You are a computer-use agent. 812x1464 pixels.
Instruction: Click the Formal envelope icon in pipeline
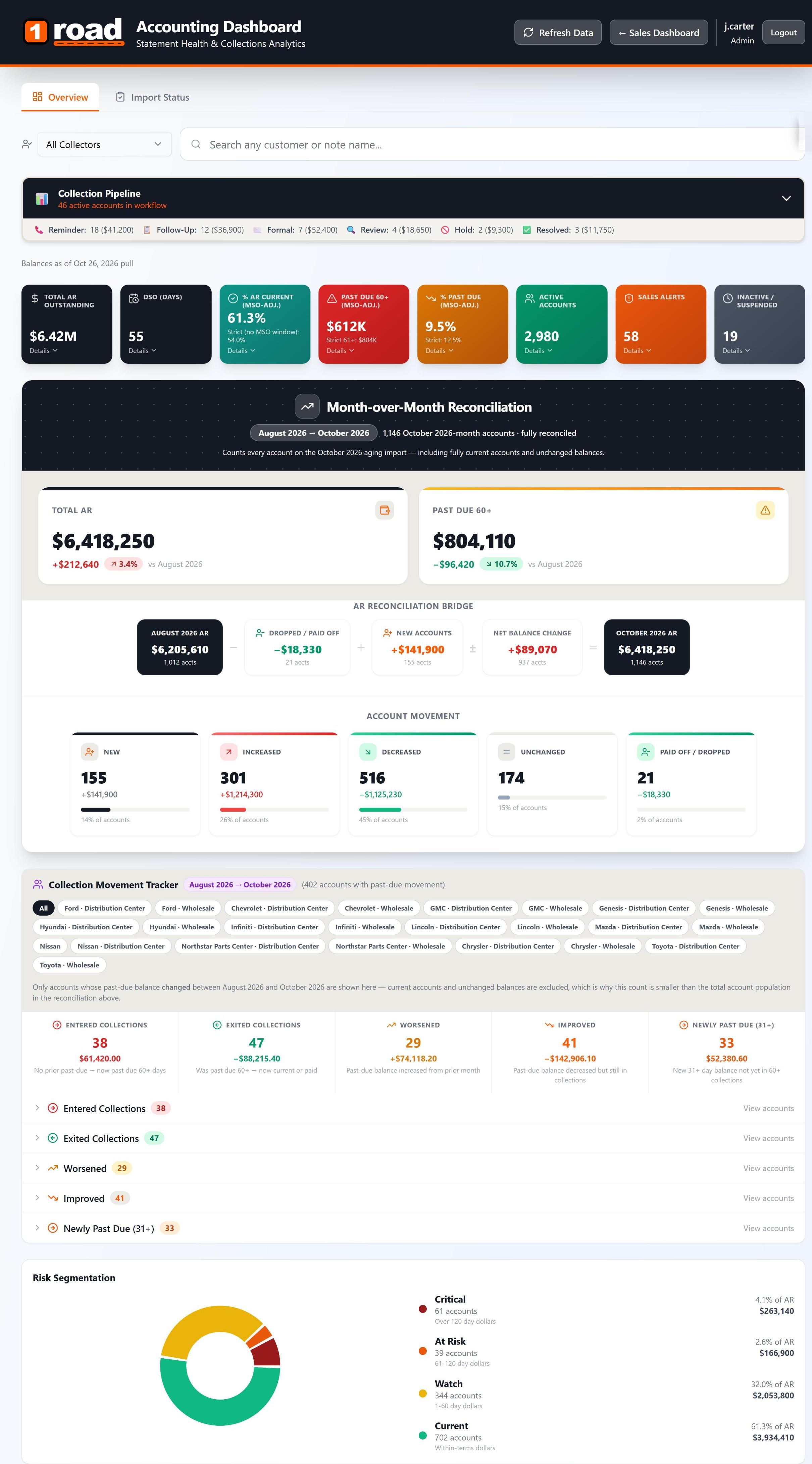[x=257, y=230]
